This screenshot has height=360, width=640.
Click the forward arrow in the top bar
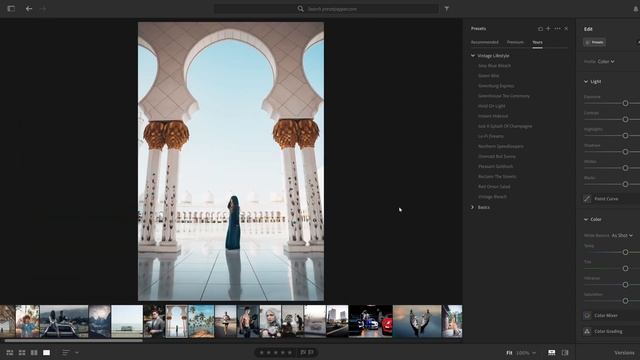(x=43, y=8)
